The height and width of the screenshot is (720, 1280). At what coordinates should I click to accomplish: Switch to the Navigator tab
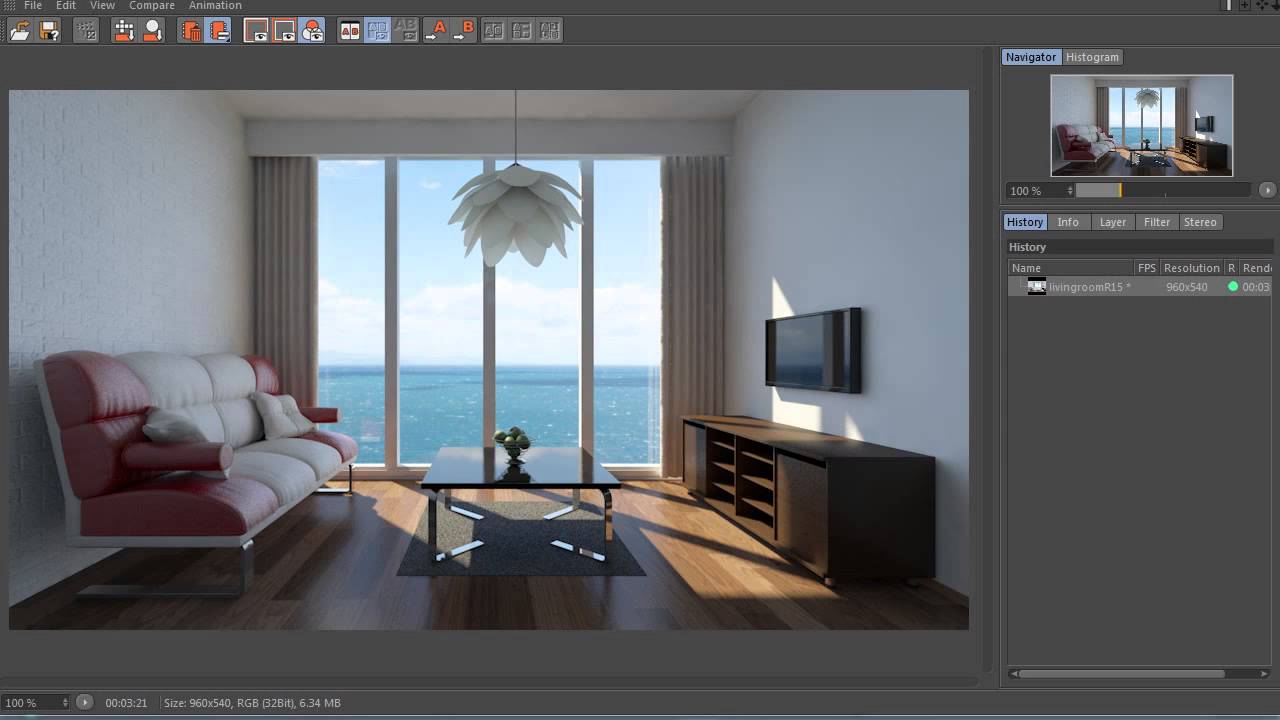tap(1031, 57)
